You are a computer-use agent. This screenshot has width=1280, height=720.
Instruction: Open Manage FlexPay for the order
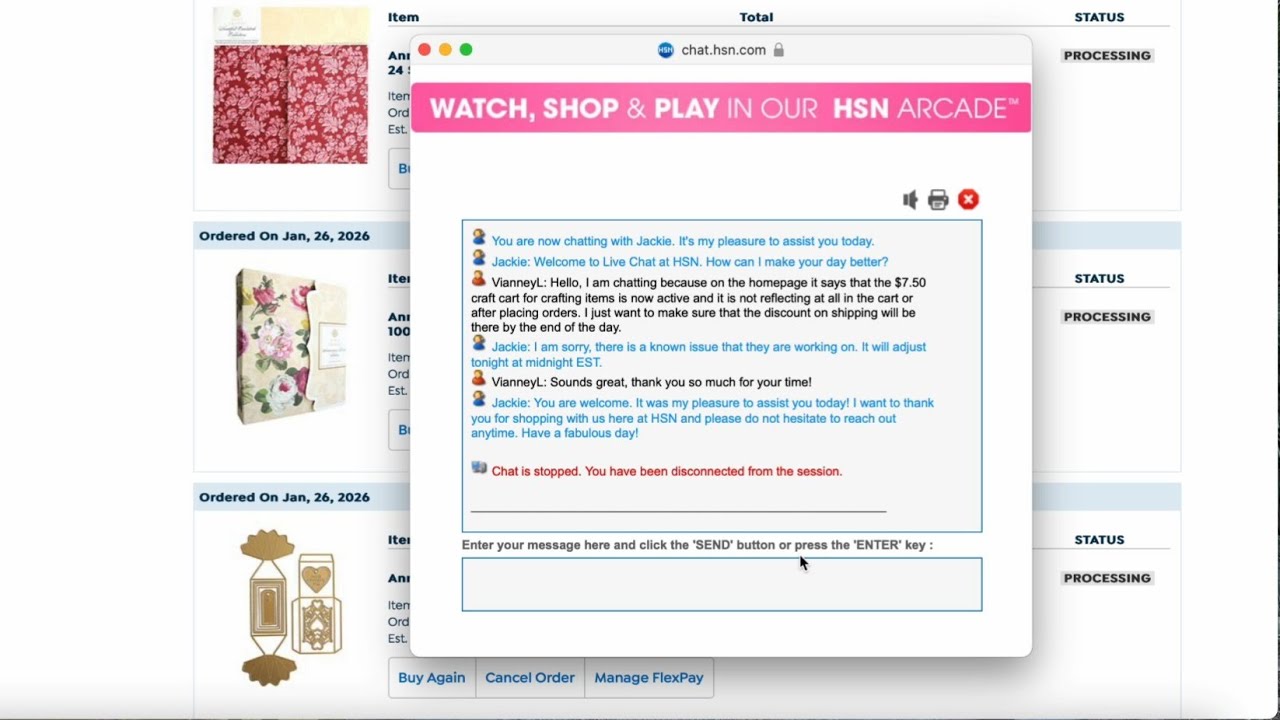(649, 677)
